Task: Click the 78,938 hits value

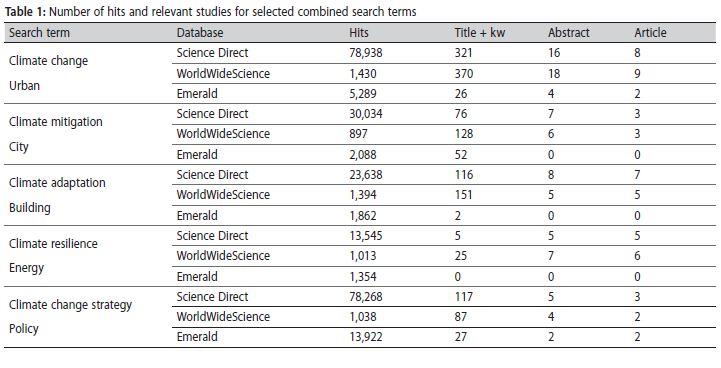Action: 366,53
